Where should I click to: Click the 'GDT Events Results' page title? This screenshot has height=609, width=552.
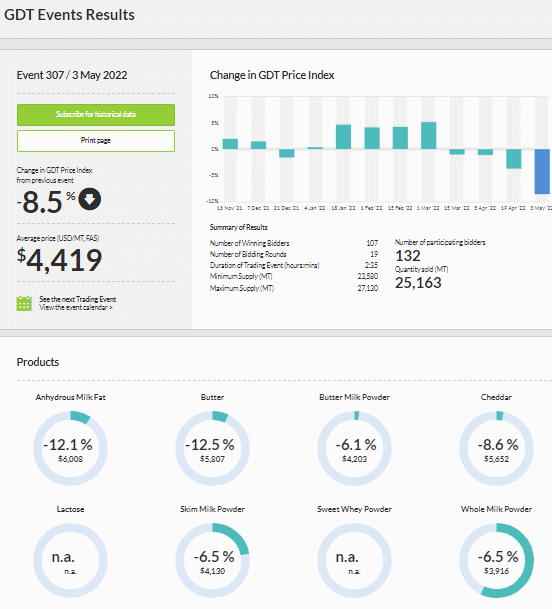[69, 15]
